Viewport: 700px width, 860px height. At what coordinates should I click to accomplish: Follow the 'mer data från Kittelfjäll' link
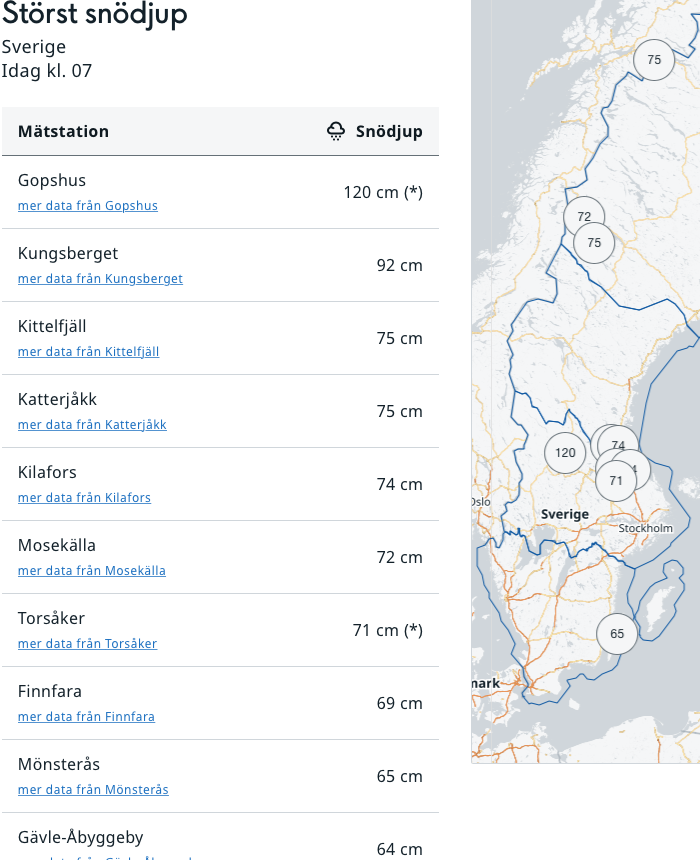(88, 352)
